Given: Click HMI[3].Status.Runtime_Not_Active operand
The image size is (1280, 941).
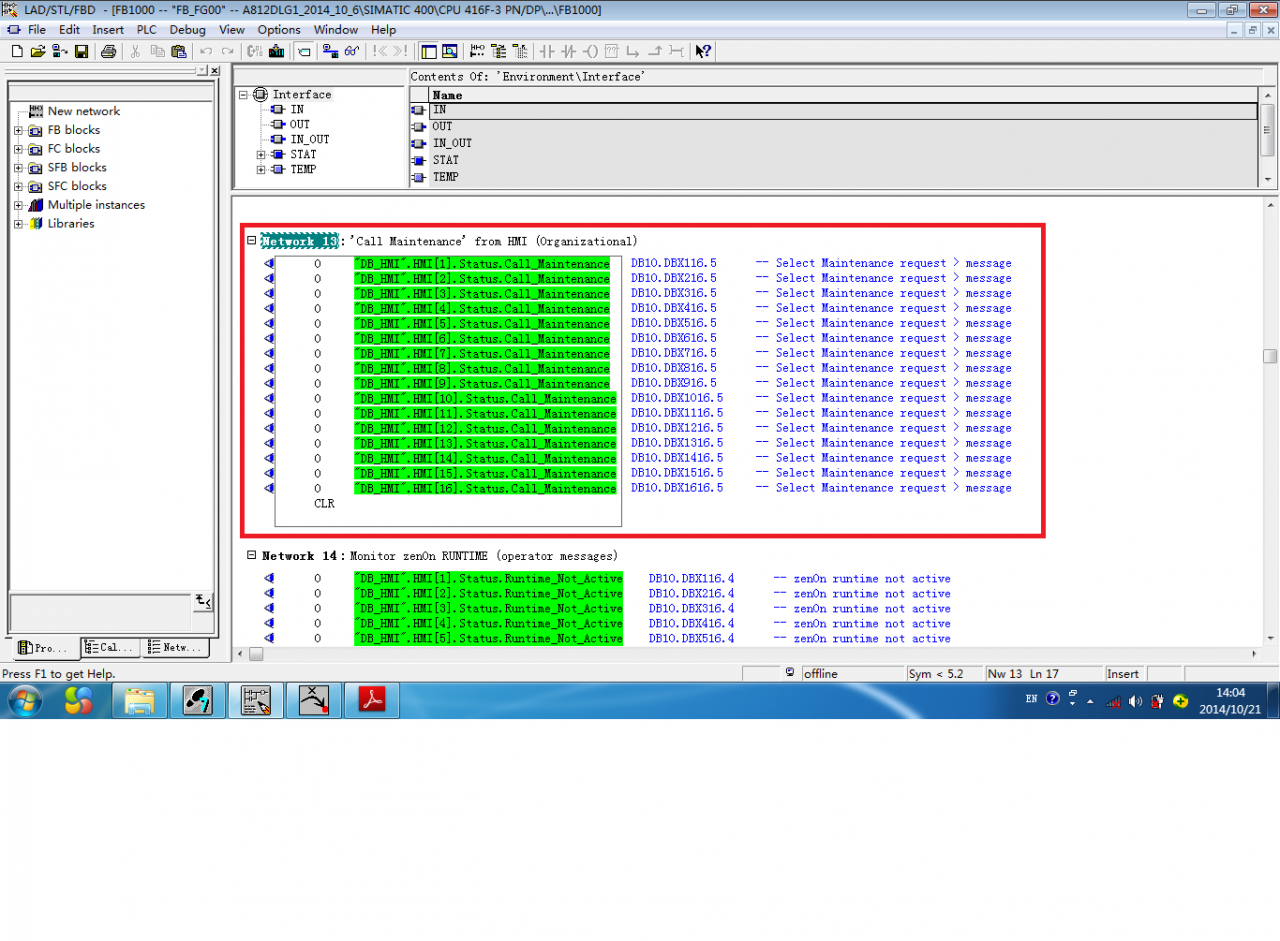Looking at the screenshot, I should point(488,609).
